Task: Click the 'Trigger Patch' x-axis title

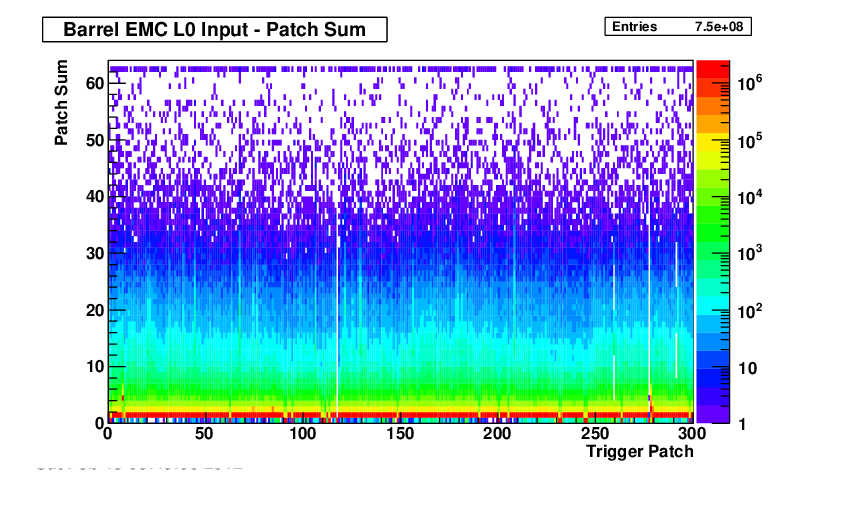Action: [x=640, y=451]
